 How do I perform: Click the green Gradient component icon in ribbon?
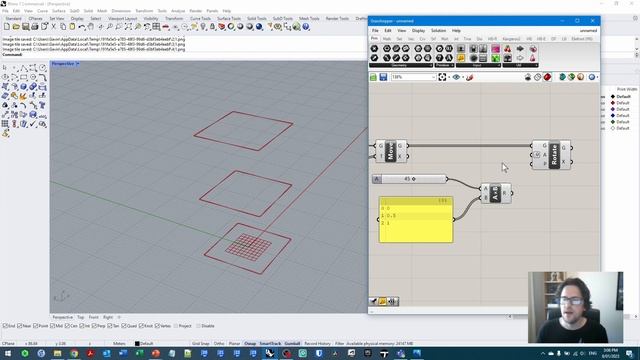pyautogui.click(x=496, y=58)
